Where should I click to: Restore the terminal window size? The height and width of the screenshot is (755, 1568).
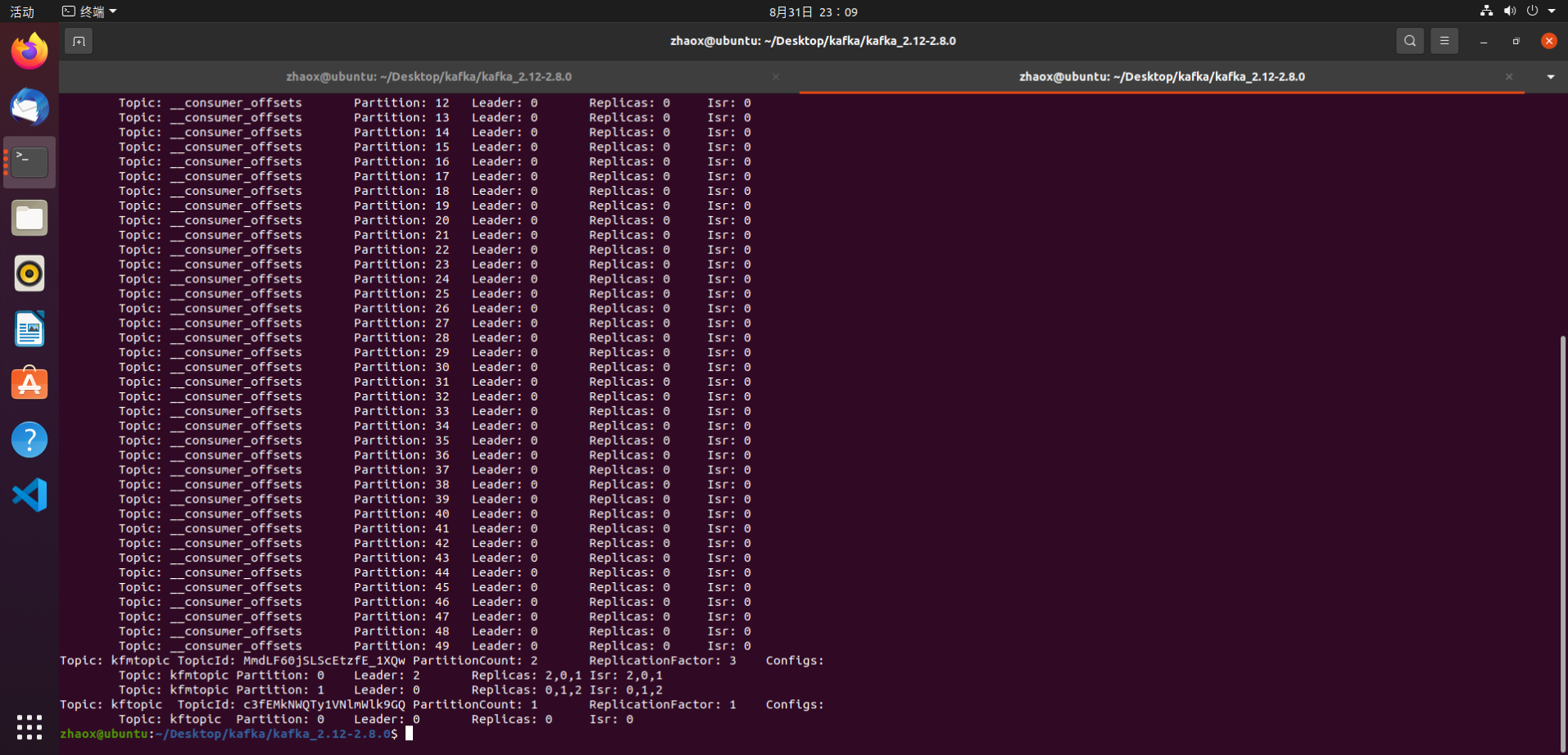coord(1516,41)
